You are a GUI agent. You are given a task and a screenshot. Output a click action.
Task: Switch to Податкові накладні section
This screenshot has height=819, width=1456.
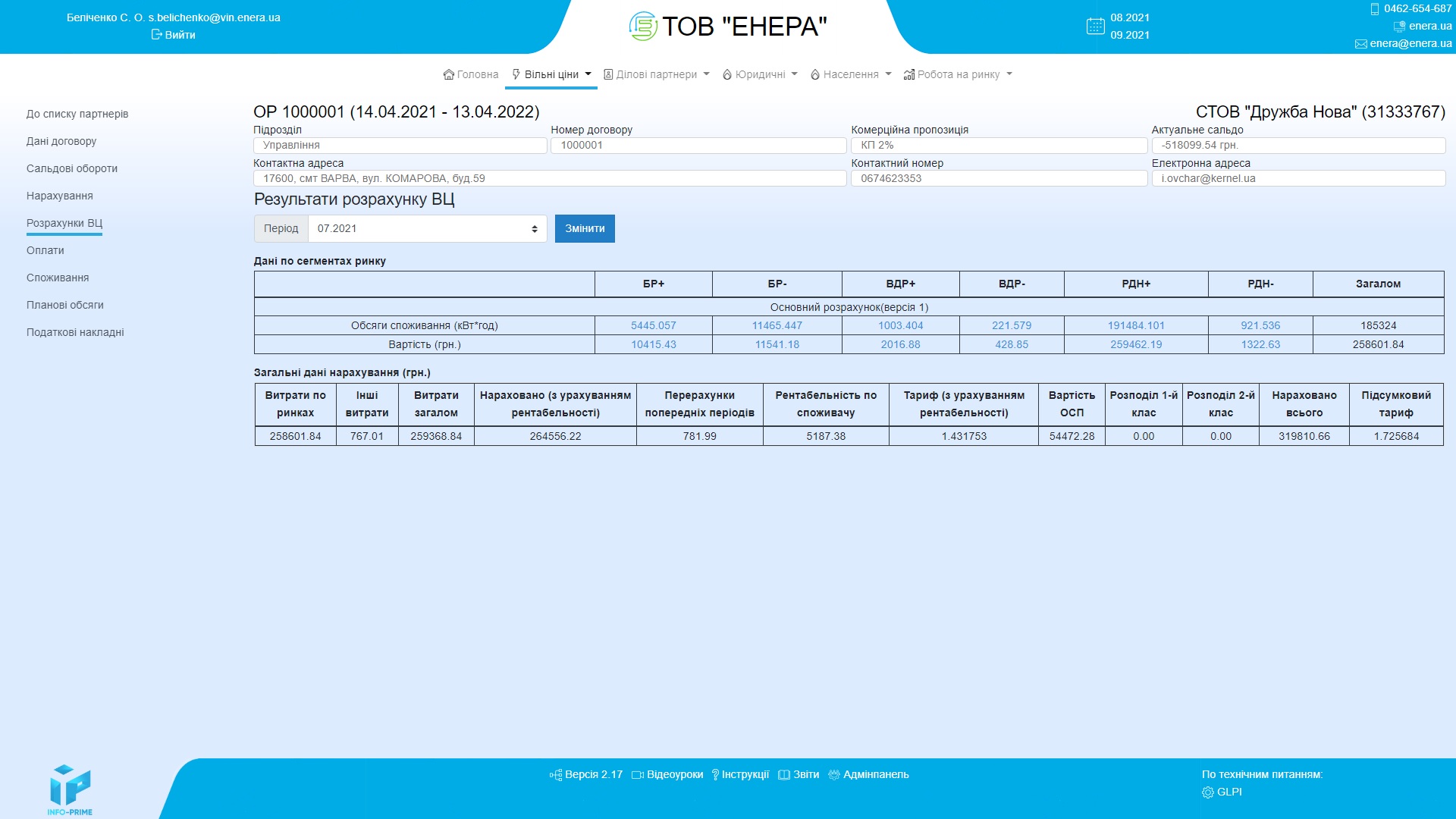tap(75, 332)
